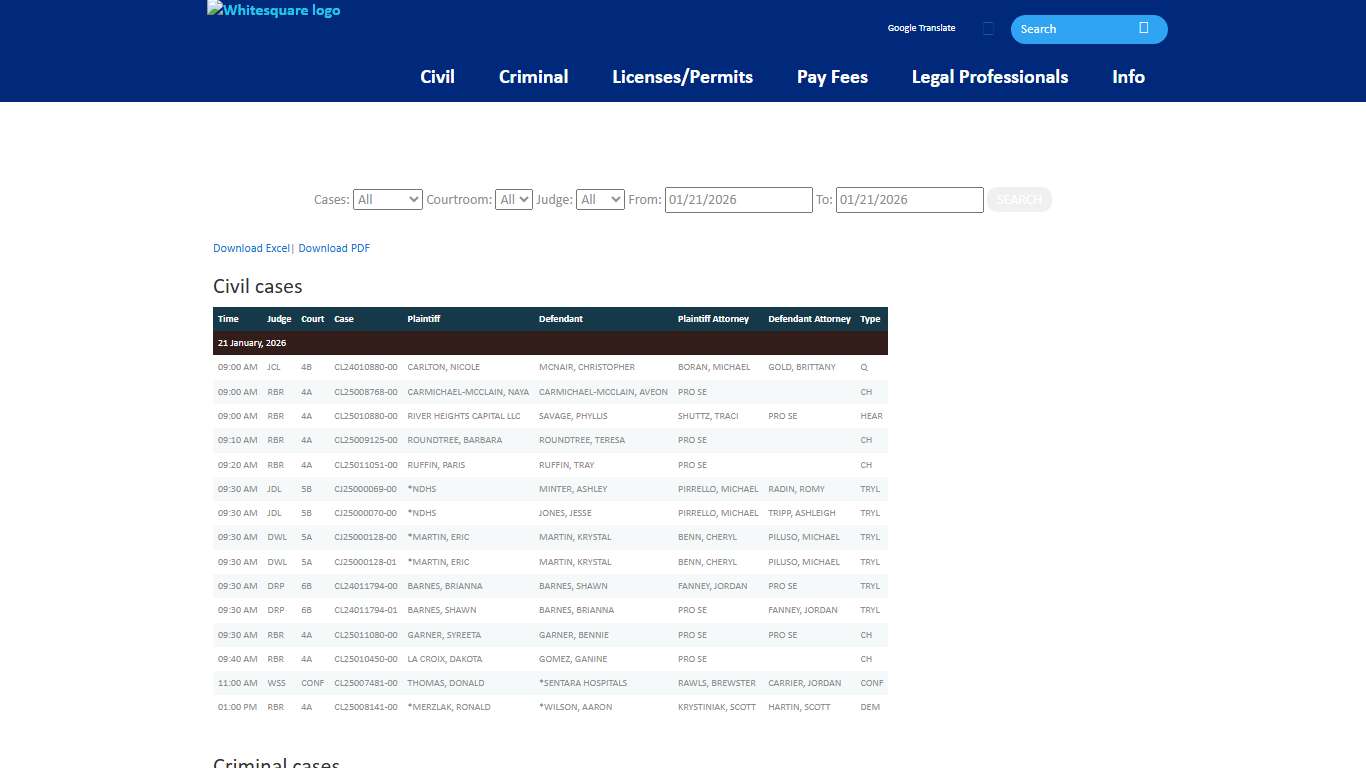Click the small icon beside Google Translate
Viewport: 1366px width, 768px height.
click(x=988, y=29)
